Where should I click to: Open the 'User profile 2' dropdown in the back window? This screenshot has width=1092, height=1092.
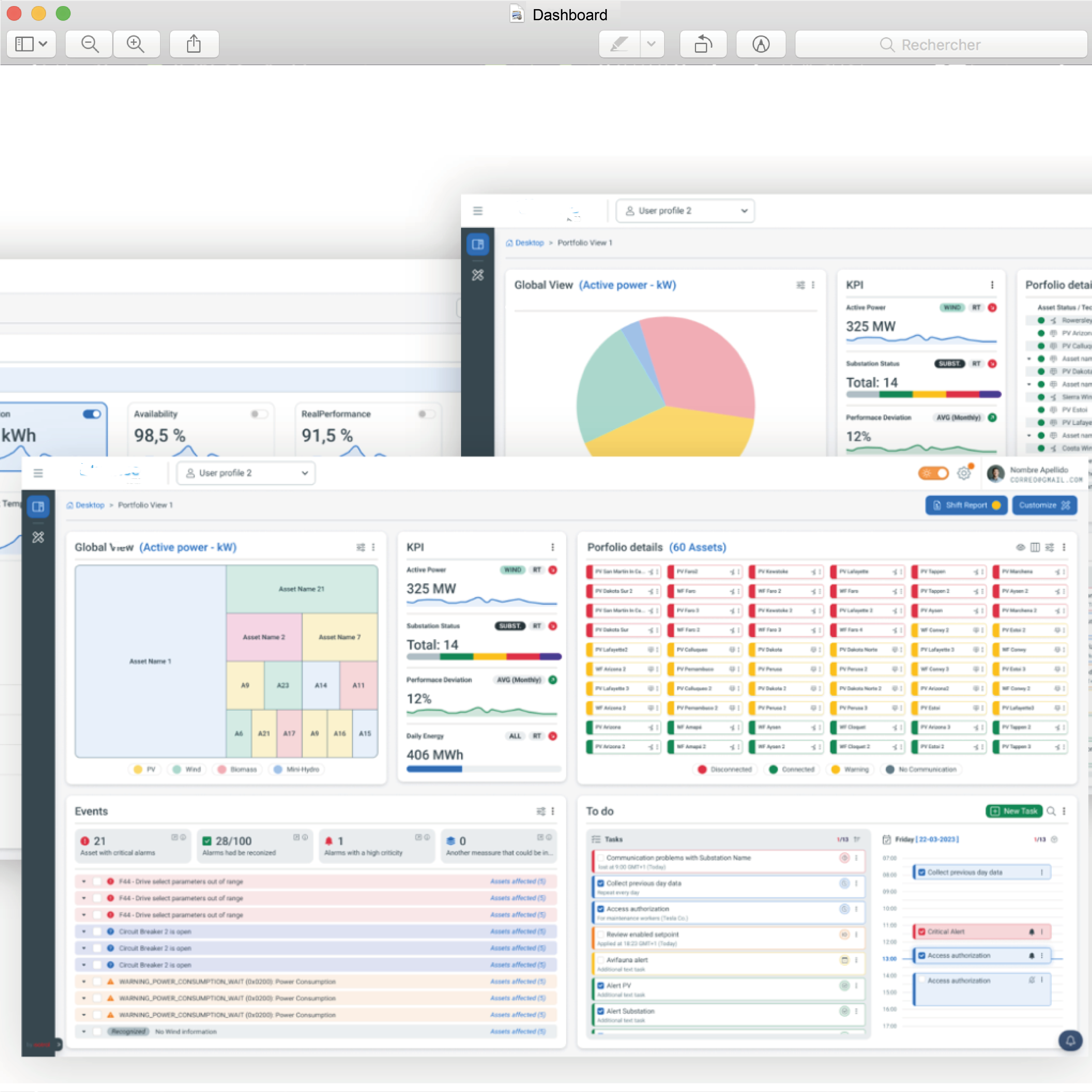[x=685, y=211]
